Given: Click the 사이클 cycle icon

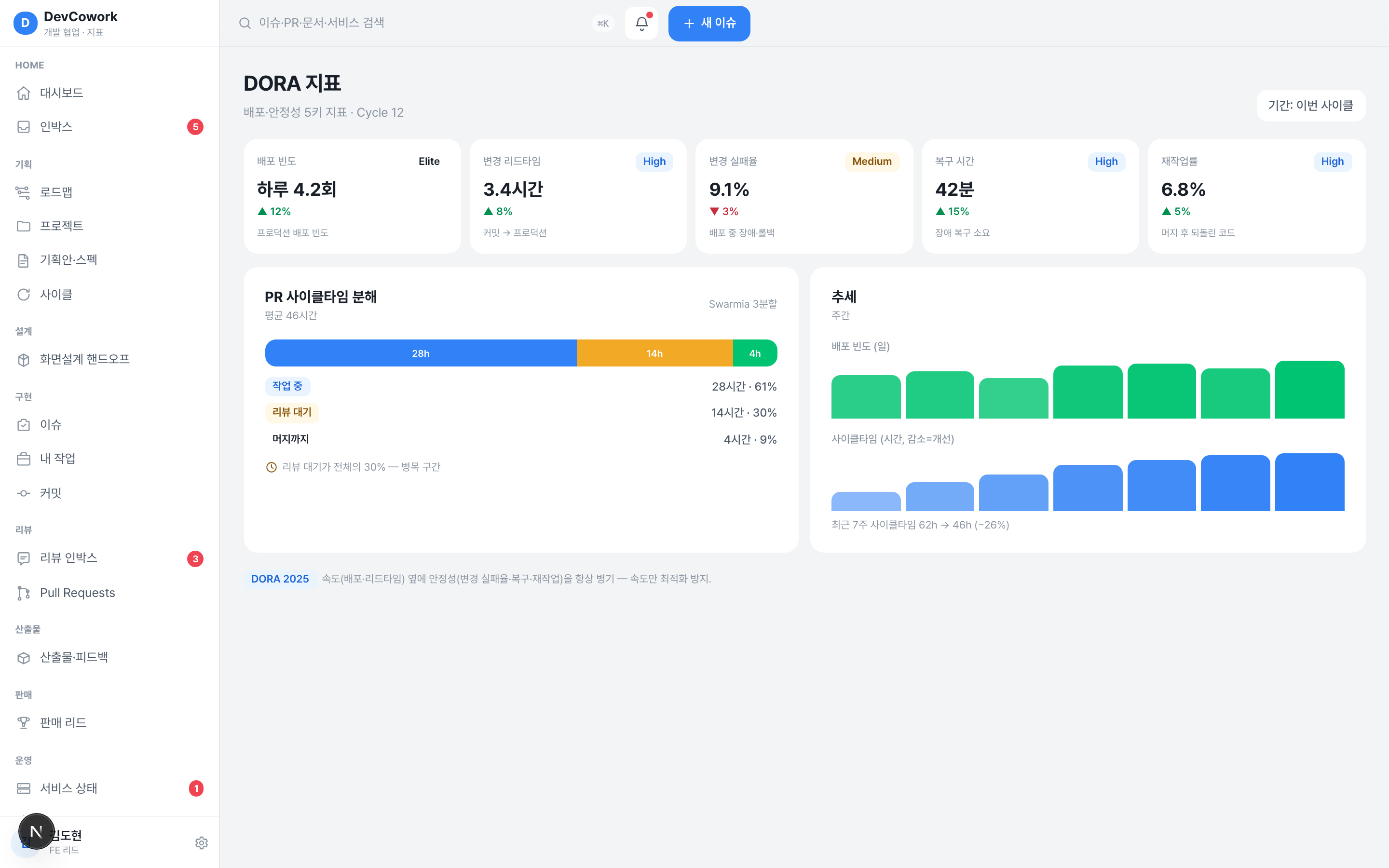Looking at the screenshot, I should 24,295.
